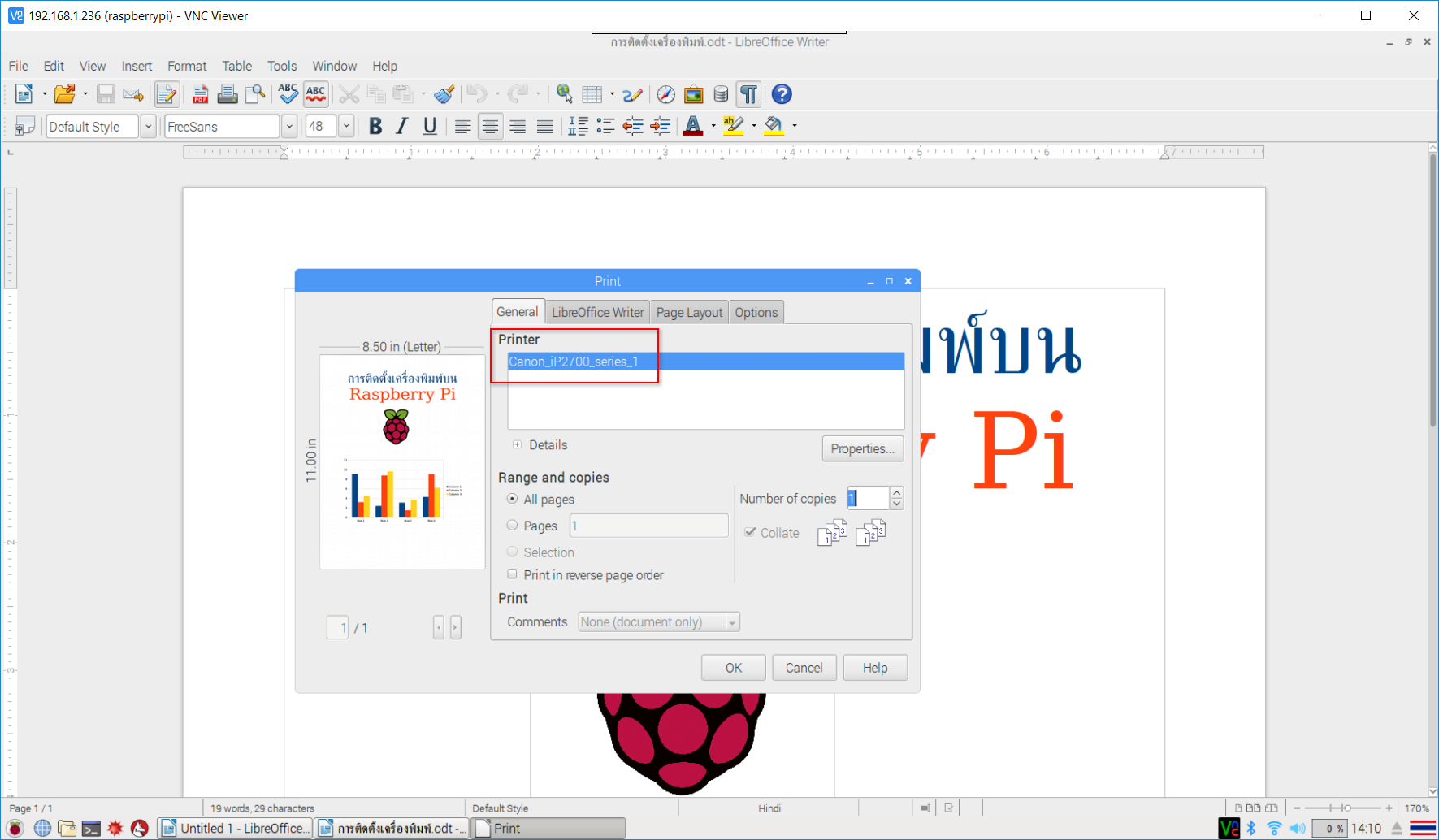Image resolution: width=1439 pixels, height=840 pixels.
Task: Toggle Bold formatting button
Action: coord(375,126)
